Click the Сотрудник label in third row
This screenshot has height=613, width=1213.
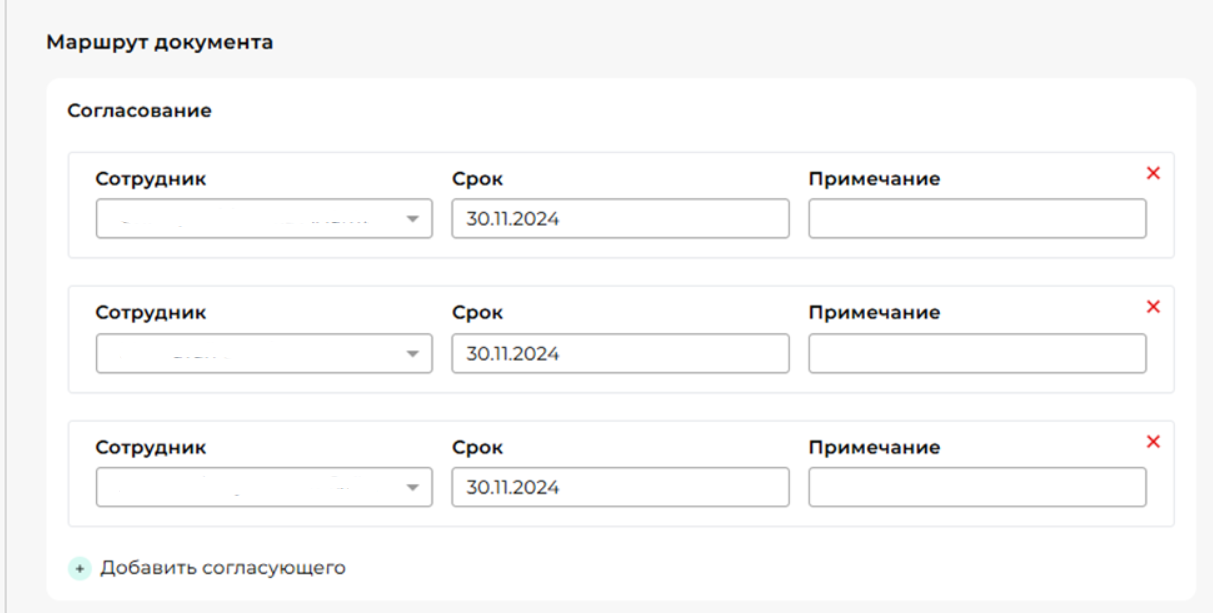[x=151, y=447]
